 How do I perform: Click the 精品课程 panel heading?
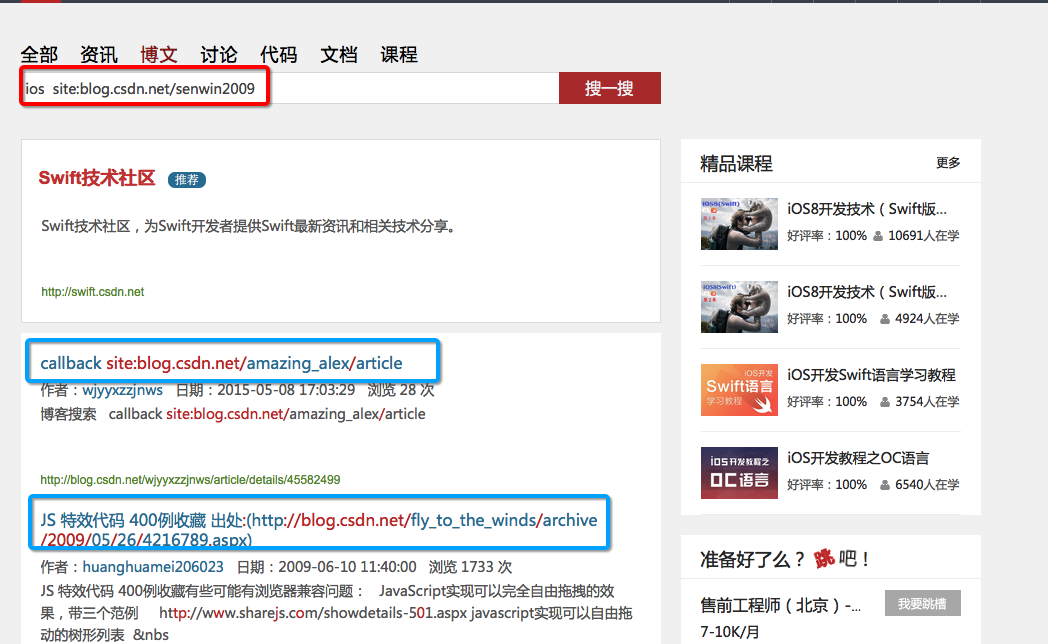(737, 164)
